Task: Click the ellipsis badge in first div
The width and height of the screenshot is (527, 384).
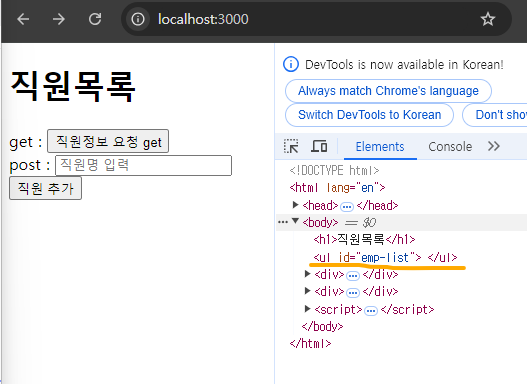Action: point(353,276)
